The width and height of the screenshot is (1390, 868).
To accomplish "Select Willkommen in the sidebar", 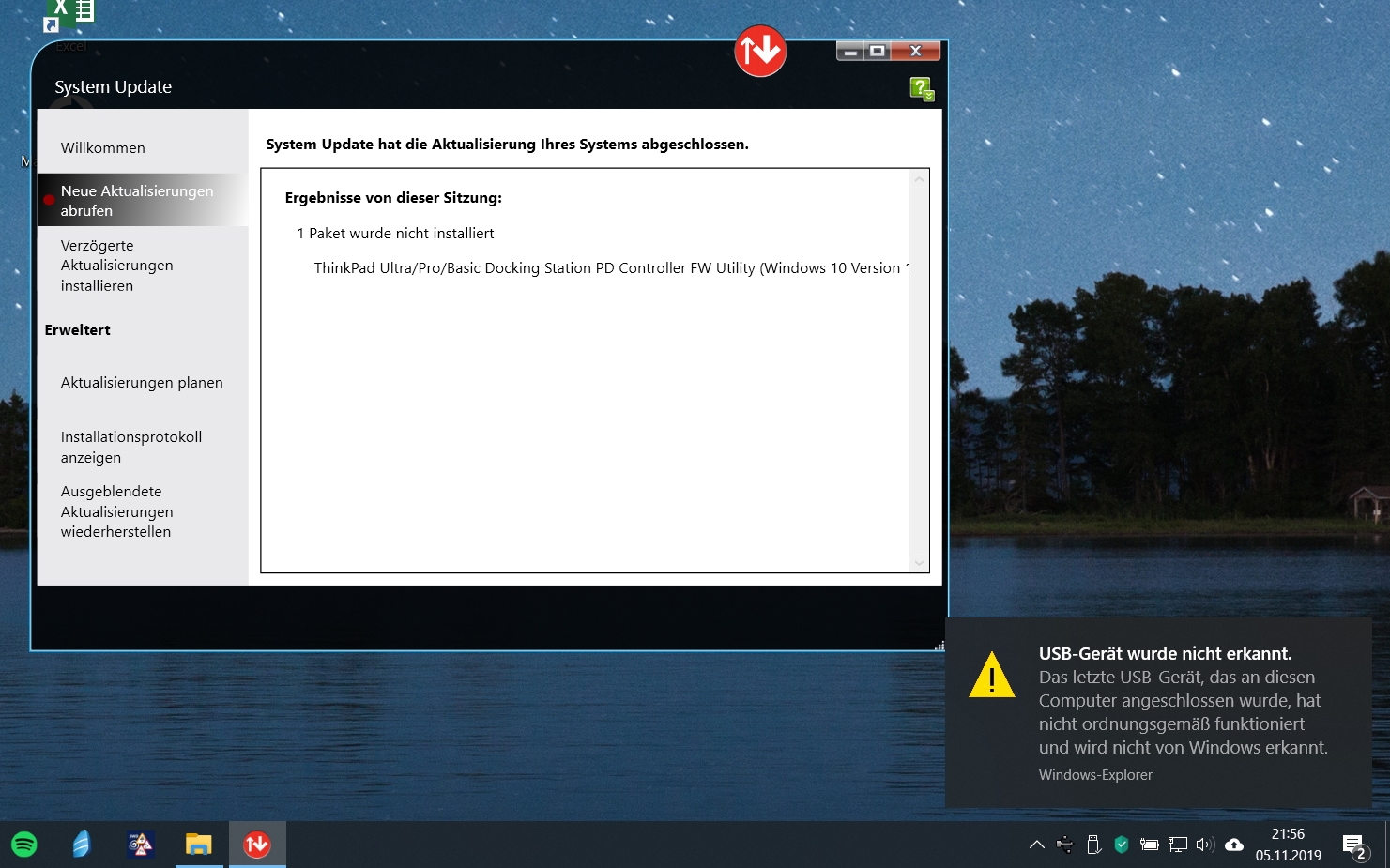I will pyautogui.click(x=103, y=148).
